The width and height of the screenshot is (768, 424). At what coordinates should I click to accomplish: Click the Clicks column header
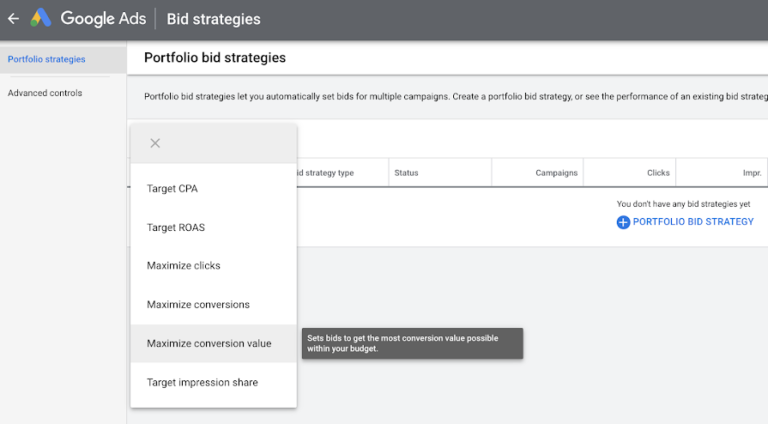click(657, 173)
